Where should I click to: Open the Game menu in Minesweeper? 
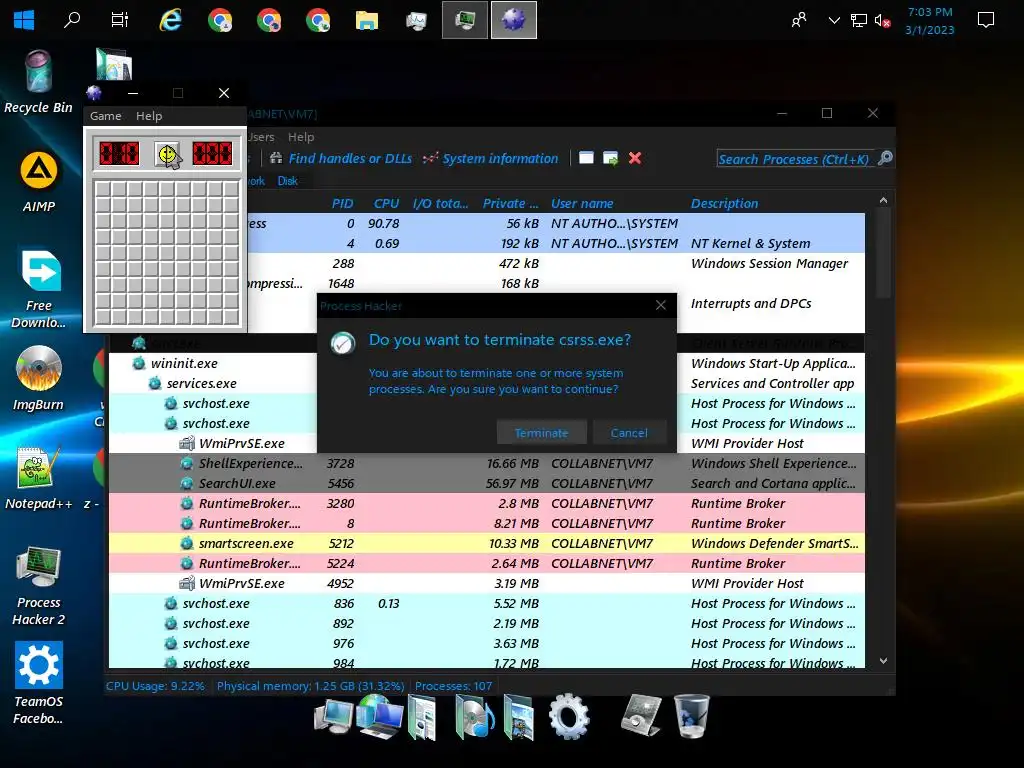pos(106,116)
